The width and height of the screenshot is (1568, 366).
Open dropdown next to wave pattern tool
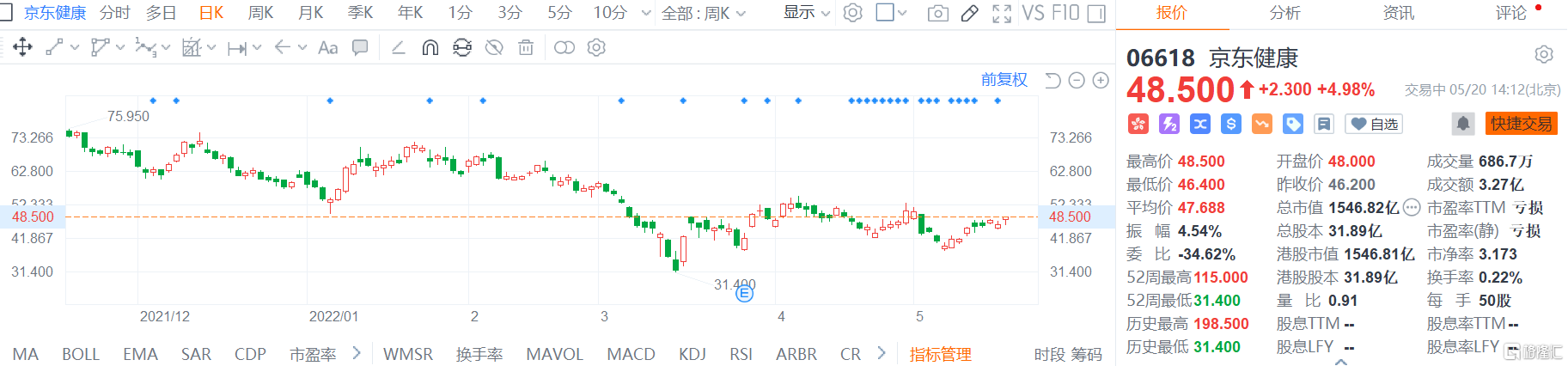(x=166, y=48)
